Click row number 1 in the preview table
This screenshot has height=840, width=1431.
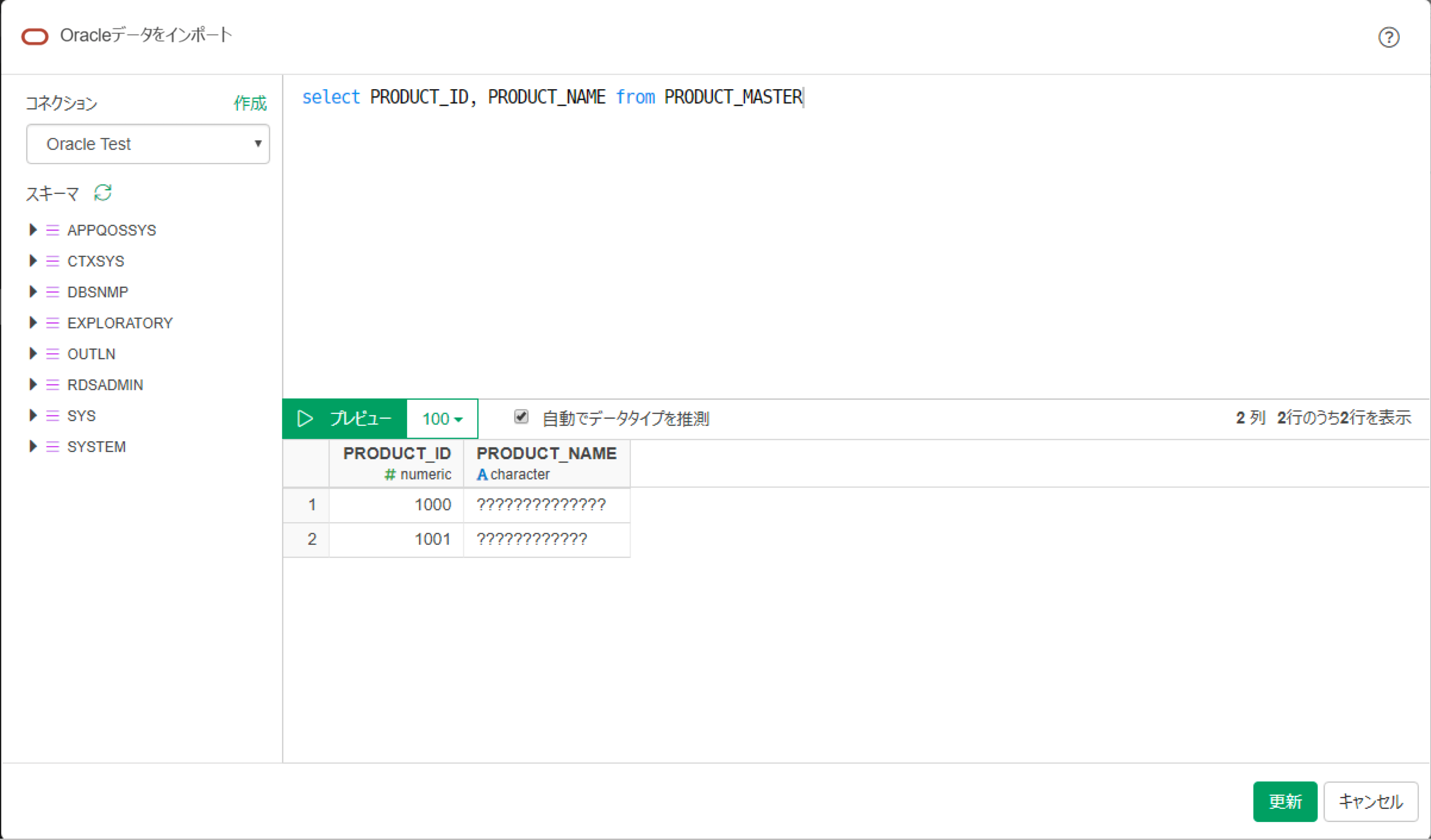point(306,505)
